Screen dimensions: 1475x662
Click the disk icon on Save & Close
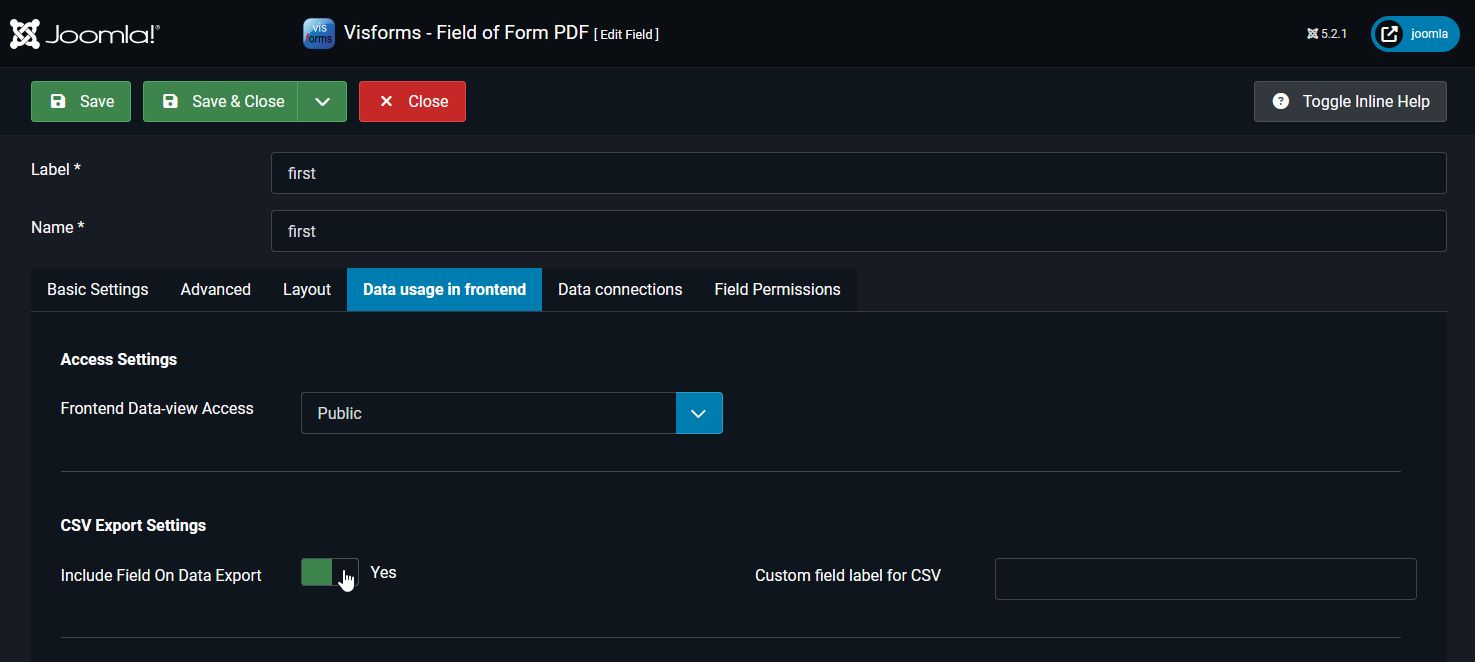click(x=171, y=101)
